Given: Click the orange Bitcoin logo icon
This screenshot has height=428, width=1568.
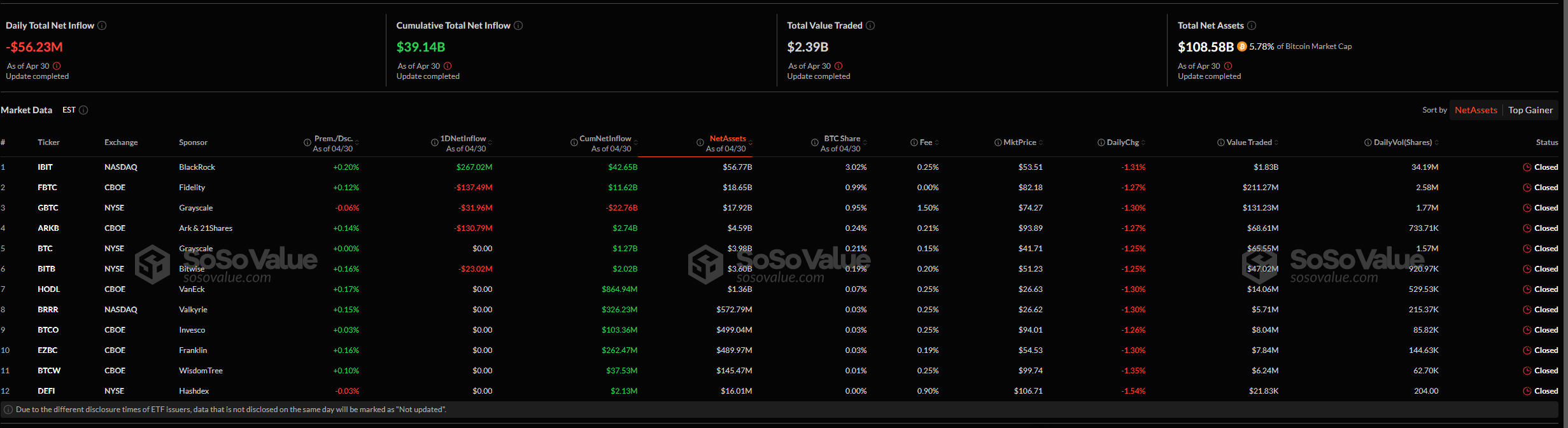Looking at the screenshot, I should point(1242,46).
